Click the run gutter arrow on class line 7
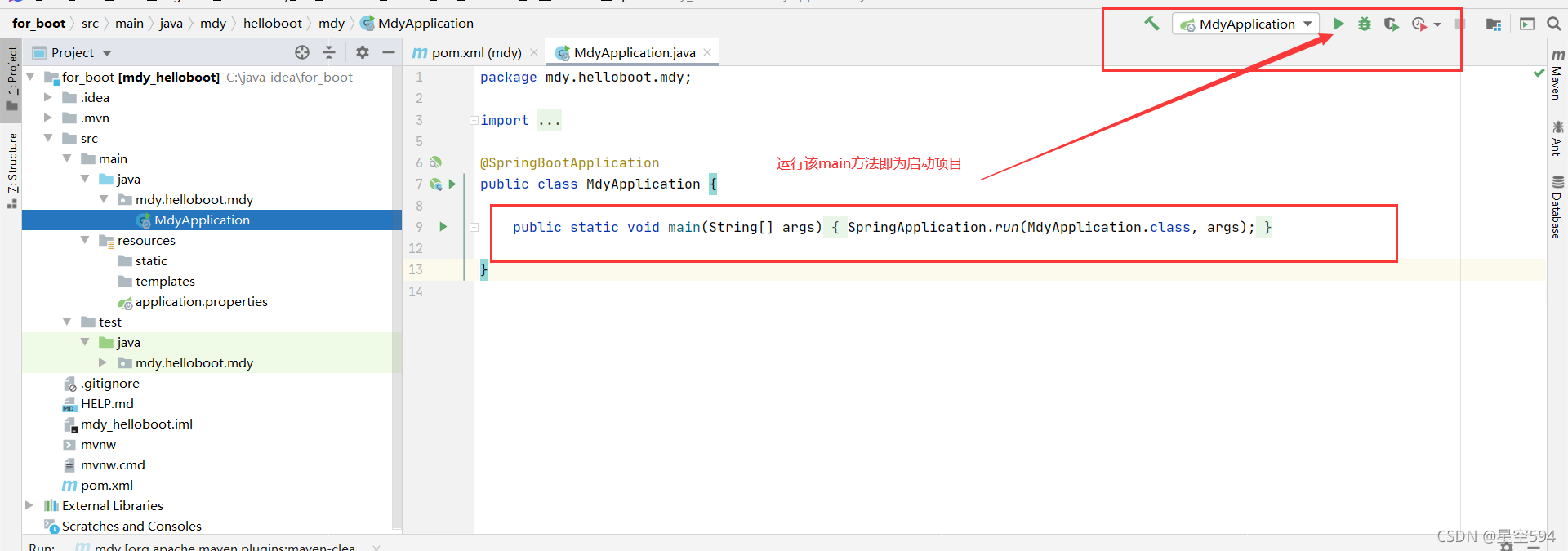 click(x=452, y=184)
